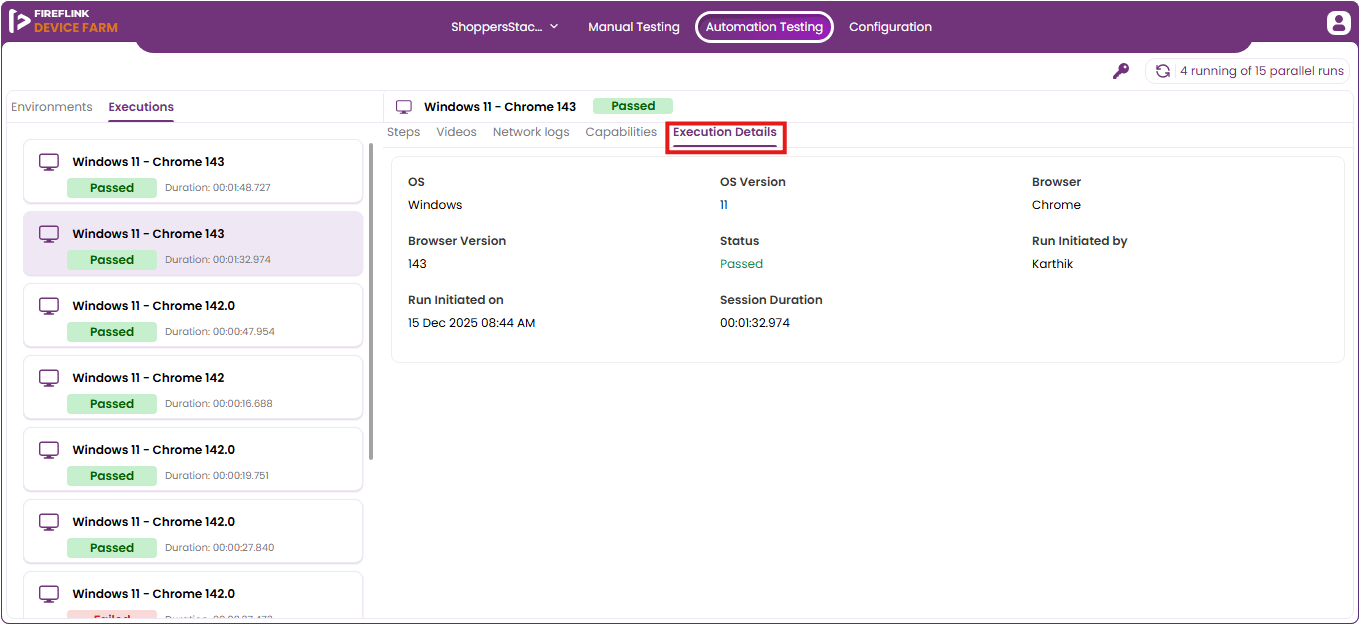This screenshot has width=1361, height=628.
Task: Click the OS Version value '11'
Action: point(724,205)
